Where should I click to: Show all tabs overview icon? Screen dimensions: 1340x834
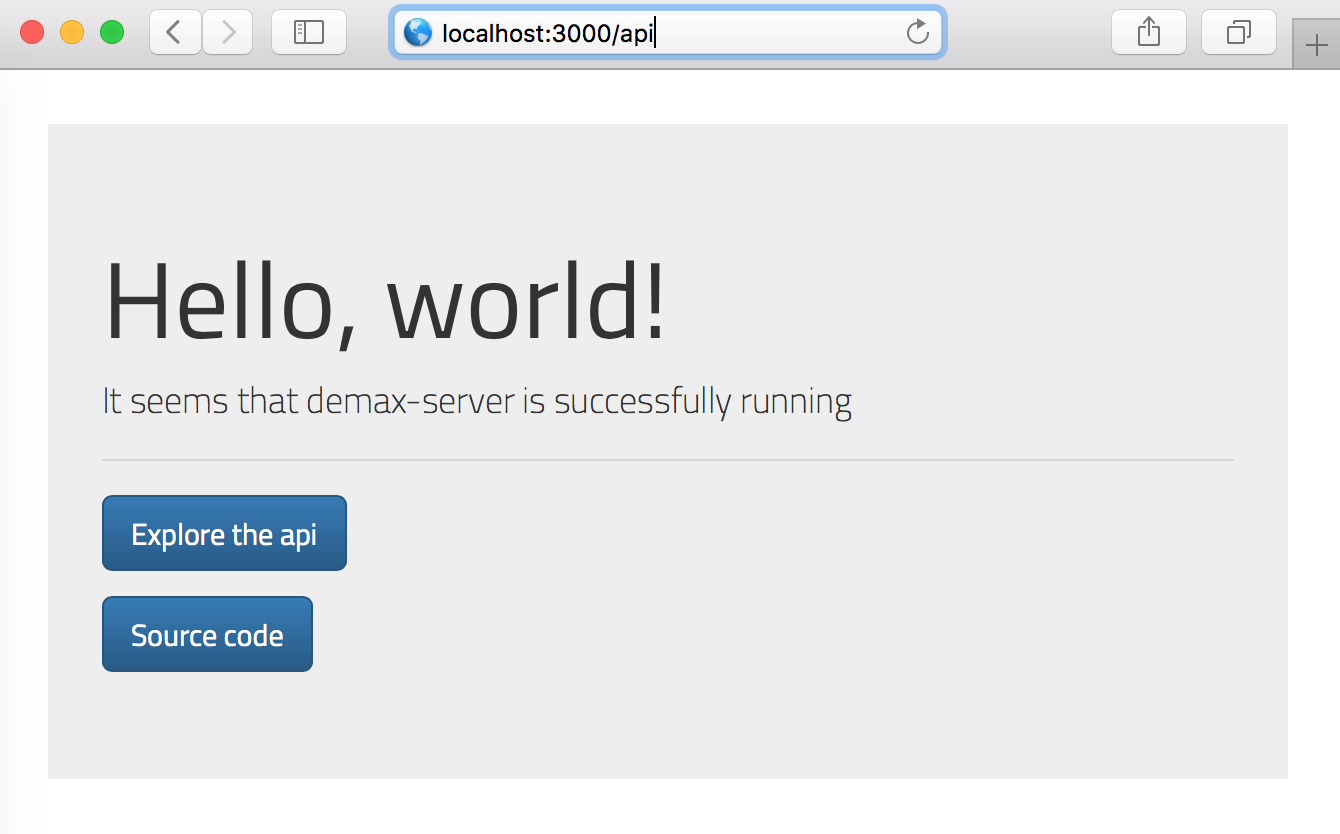click(x=1239, y=32)
